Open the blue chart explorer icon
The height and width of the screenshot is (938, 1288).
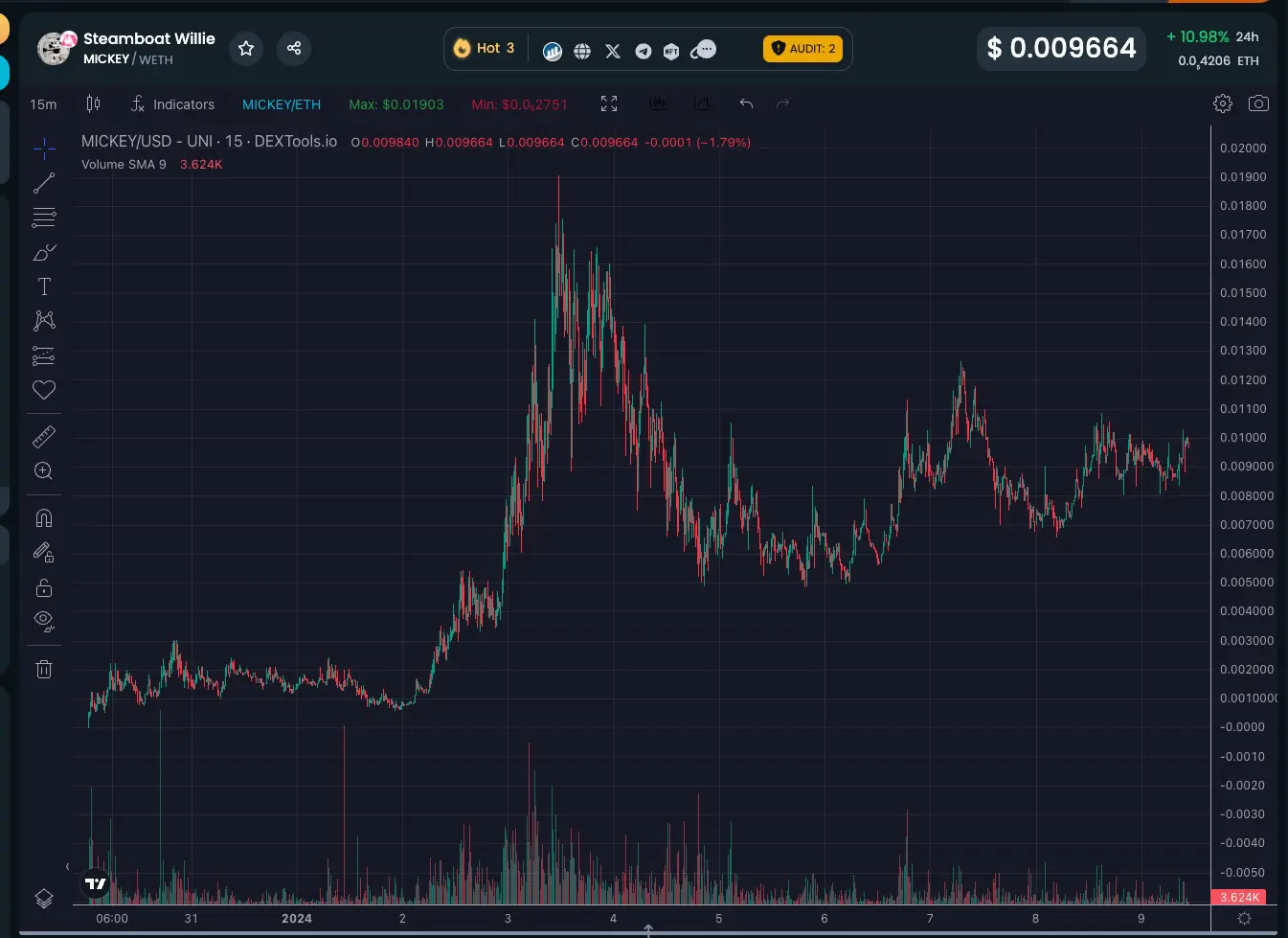[x=553, y=51]
